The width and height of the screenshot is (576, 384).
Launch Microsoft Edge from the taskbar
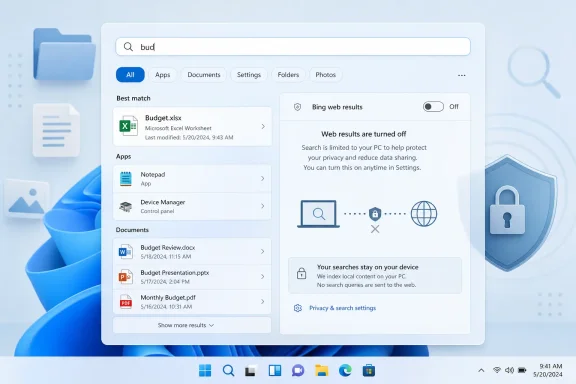pos(345,370)
